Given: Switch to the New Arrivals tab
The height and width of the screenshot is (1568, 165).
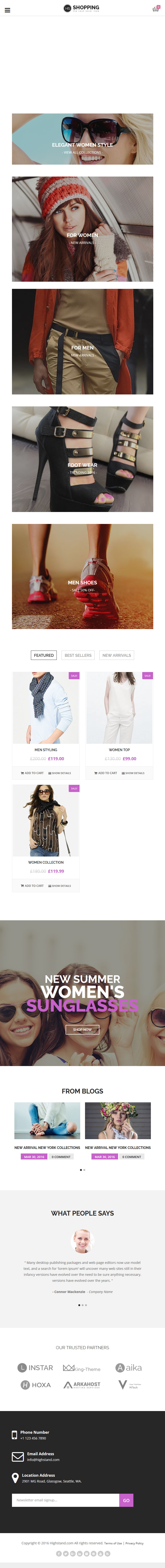Looking at the screenshot, I should pyautogui.click(x=117, y=656).
